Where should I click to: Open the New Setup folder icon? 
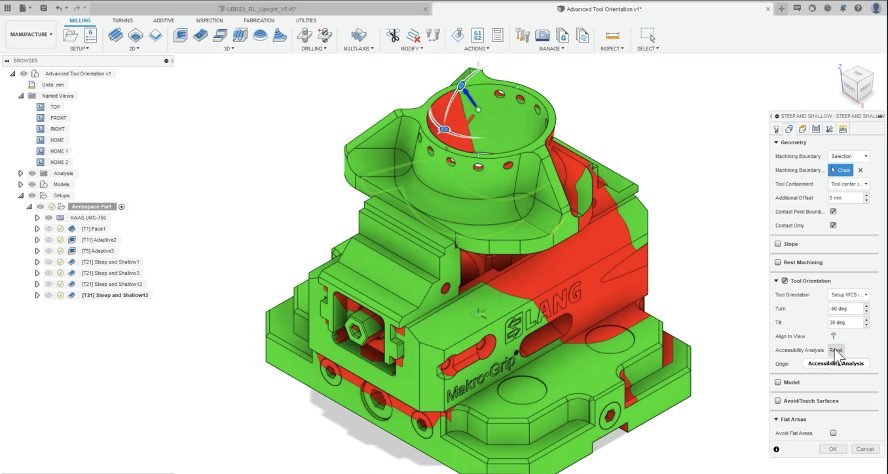(71, 35)
